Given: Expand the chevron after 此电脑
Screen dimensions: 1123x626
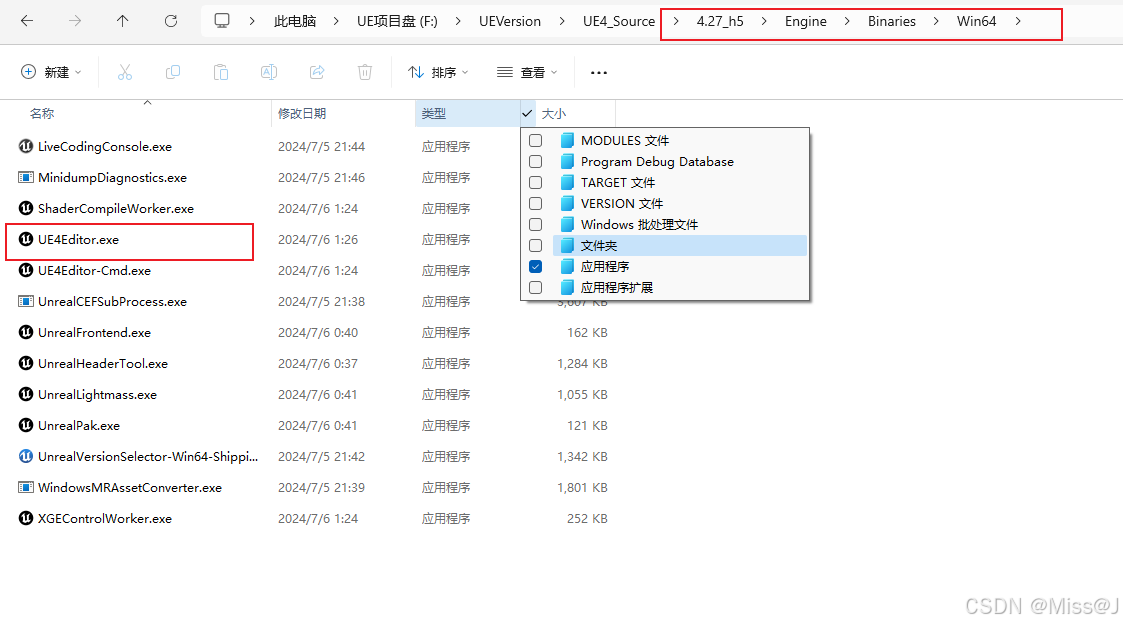Looking at the screenshot, I should click(x=336, y=21).
